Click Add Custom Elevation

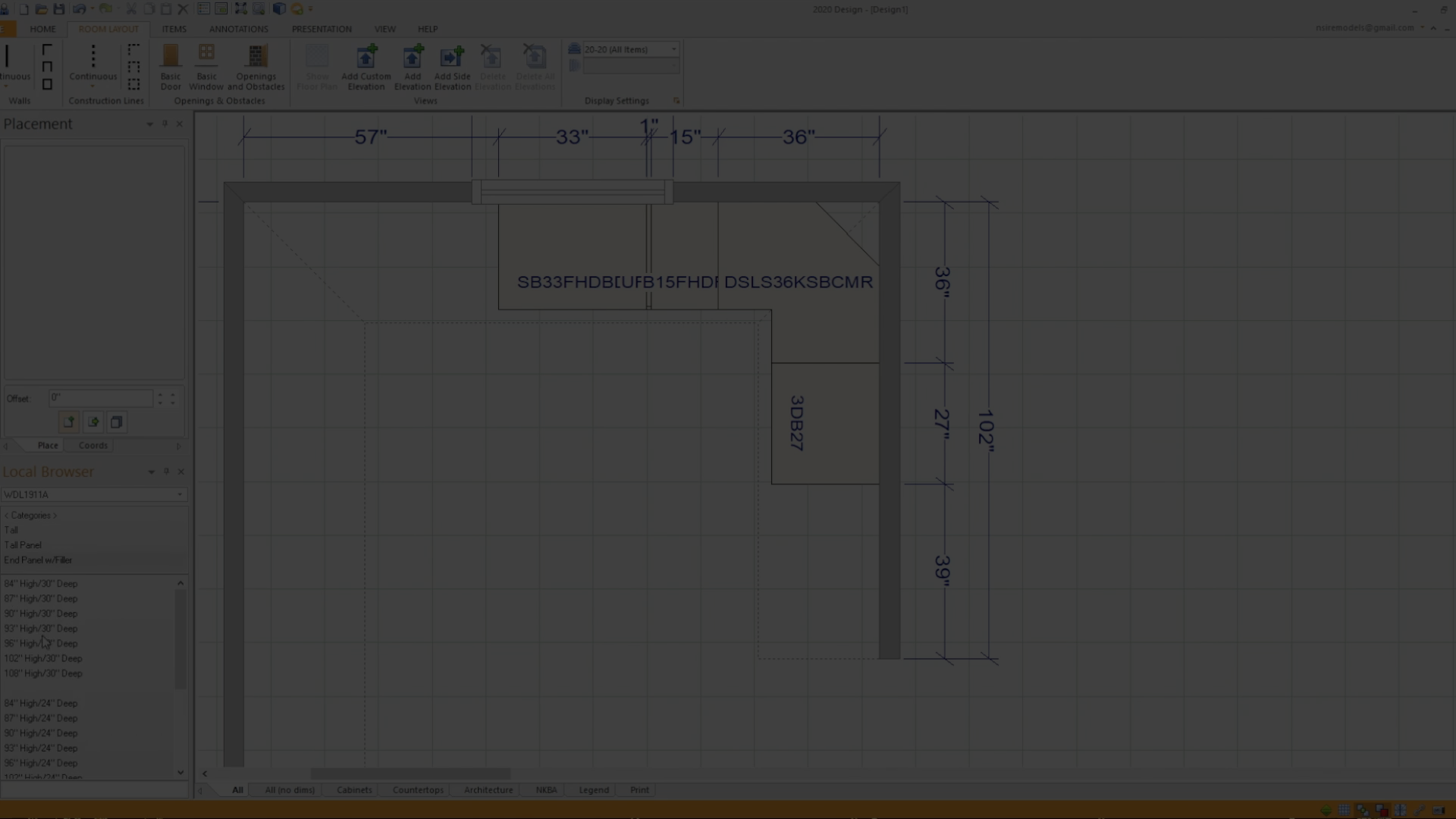click(x=366, y=67)
